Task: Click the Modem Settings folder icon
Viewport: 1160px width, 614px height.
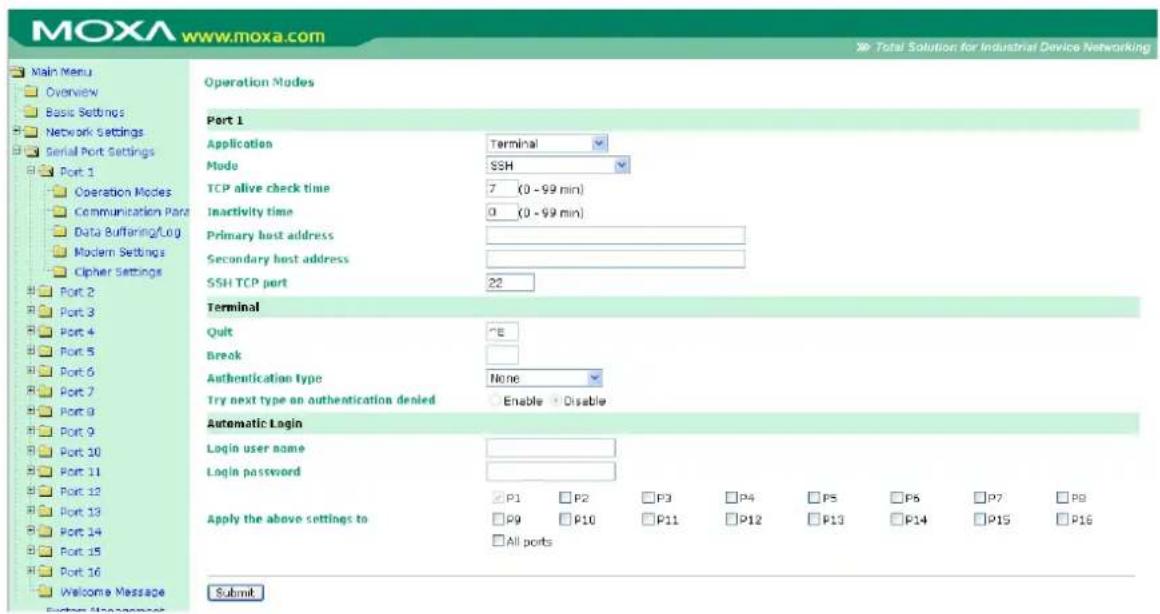Action: click(60, 252)
